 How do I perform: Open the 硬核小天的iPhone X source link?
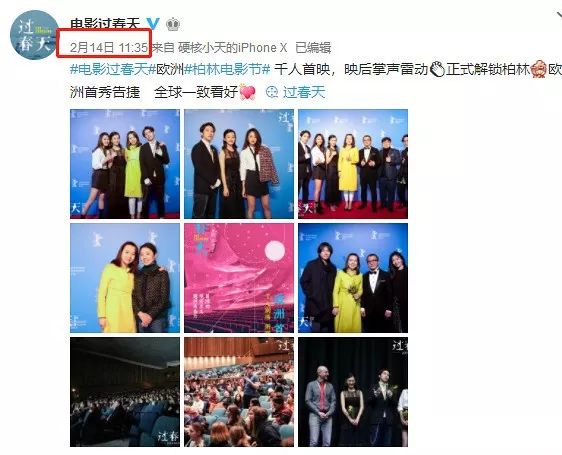point(233,48)
